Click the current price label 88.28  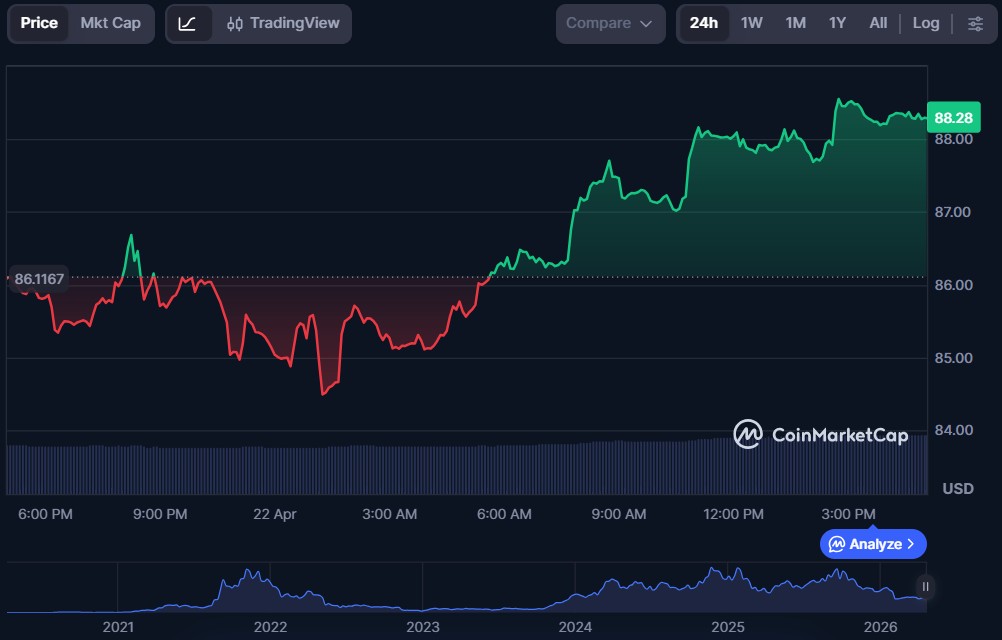[x=954, y=118]
